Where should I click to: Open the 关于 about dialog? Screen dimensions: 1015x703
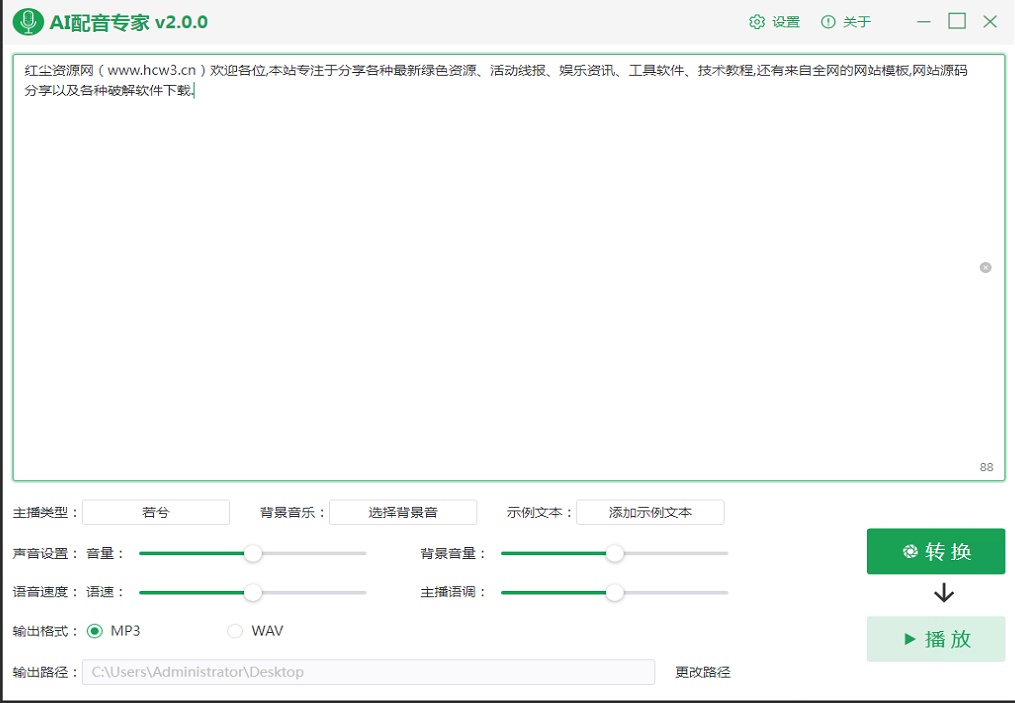pyautogui.click(x=846, y=22)
